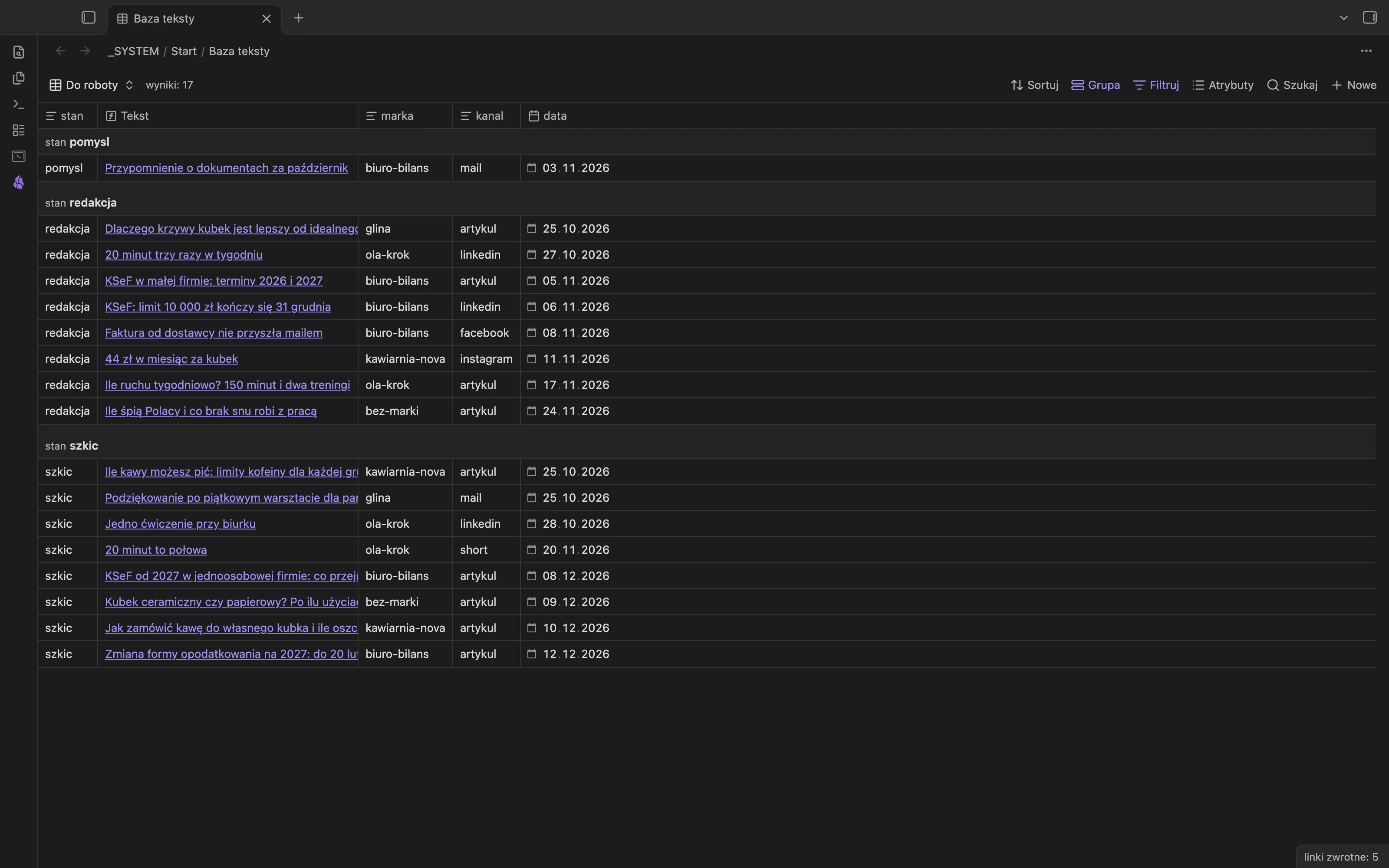The width and height of the screenshot is (1389, 868).
Task: Open the Filtruj filter options
Action: point(1156,85)
